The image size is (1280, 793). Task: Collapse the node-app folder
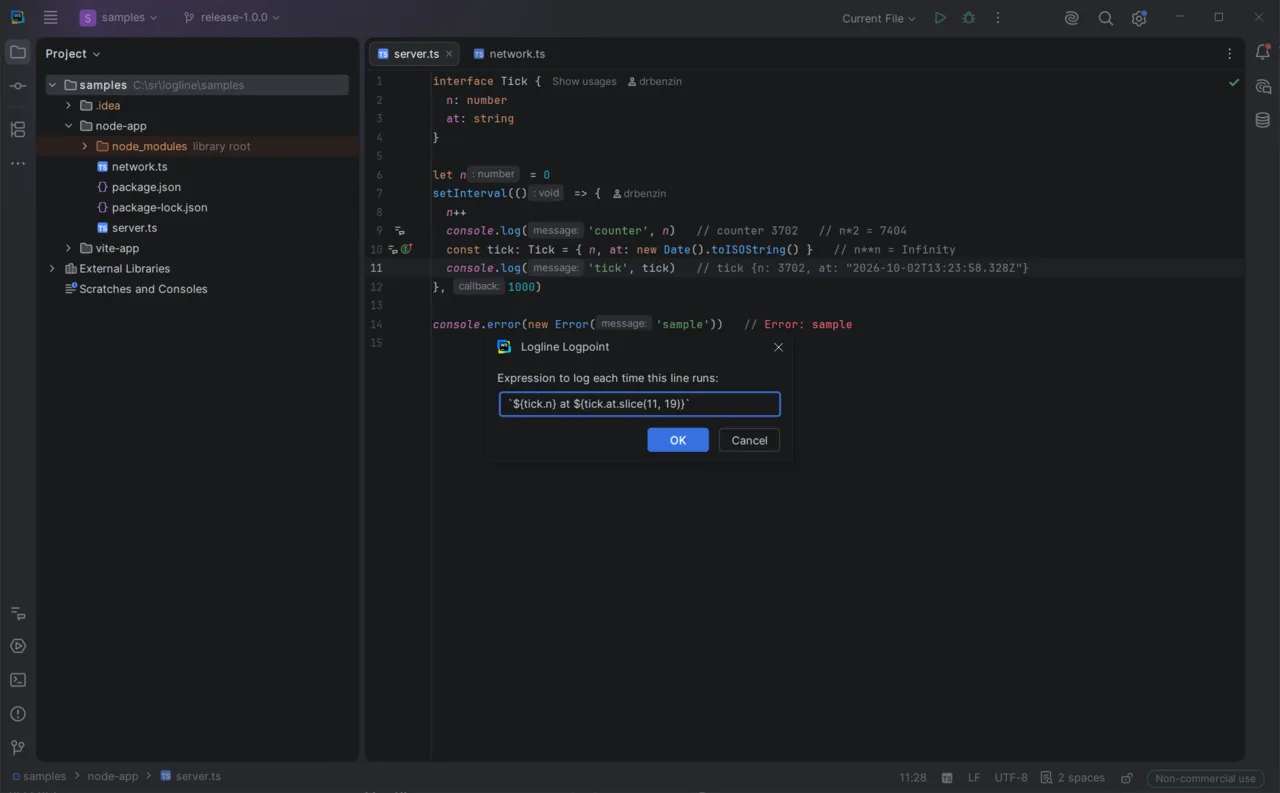click(68, 126)
